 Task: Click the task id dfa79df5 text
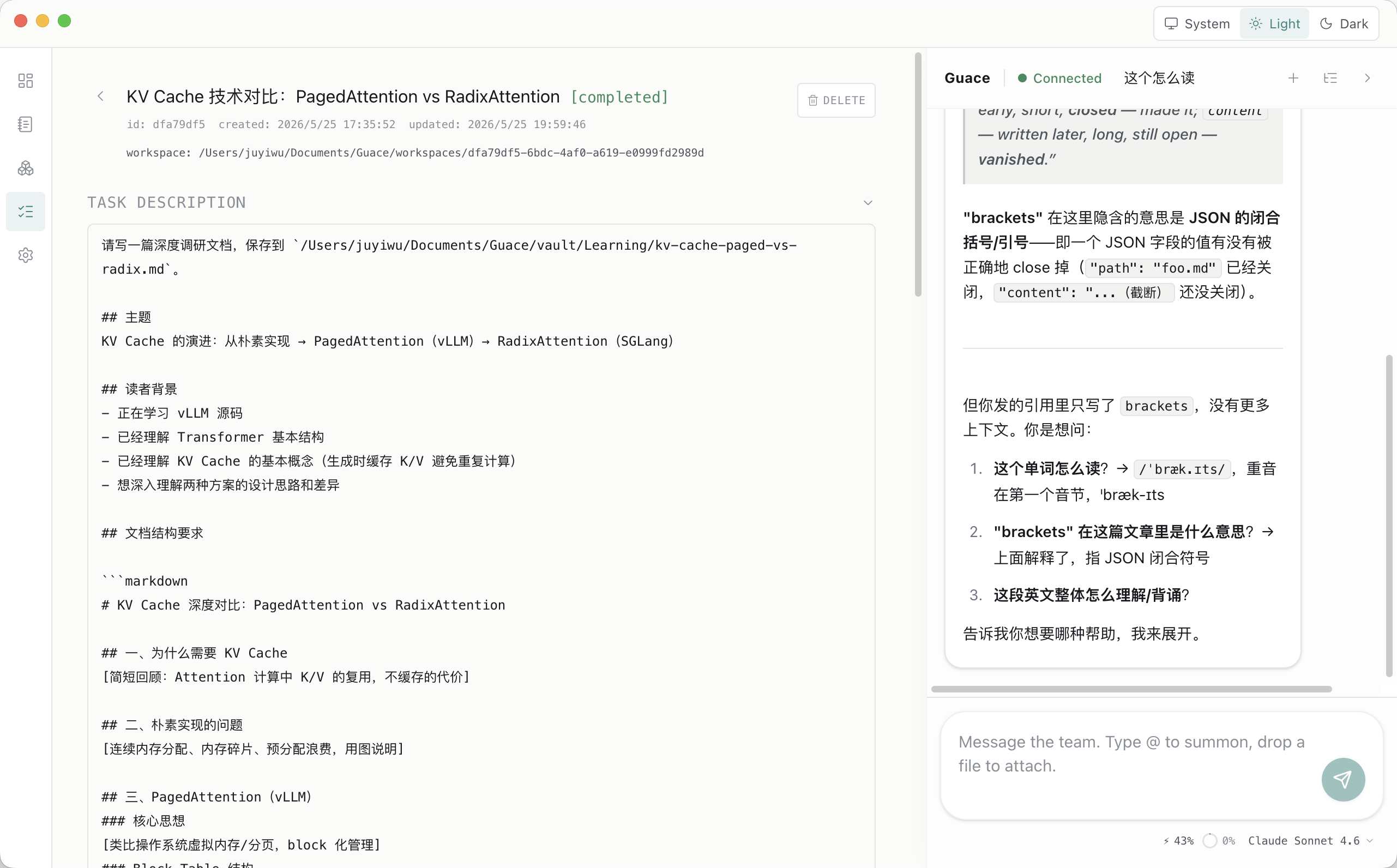[166, 124]
